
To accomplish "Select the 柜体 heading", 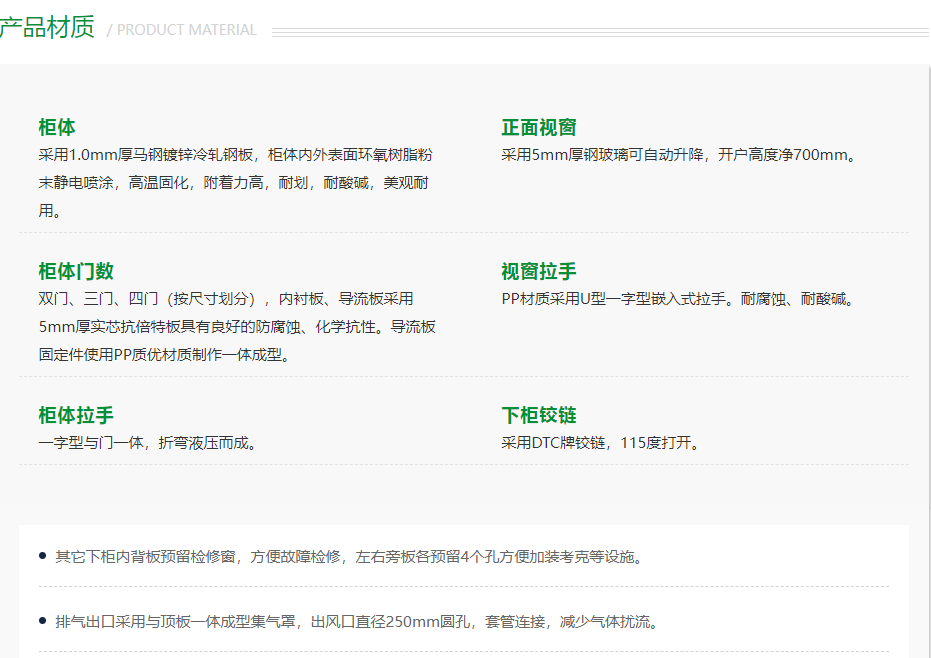I will (57, 127).
